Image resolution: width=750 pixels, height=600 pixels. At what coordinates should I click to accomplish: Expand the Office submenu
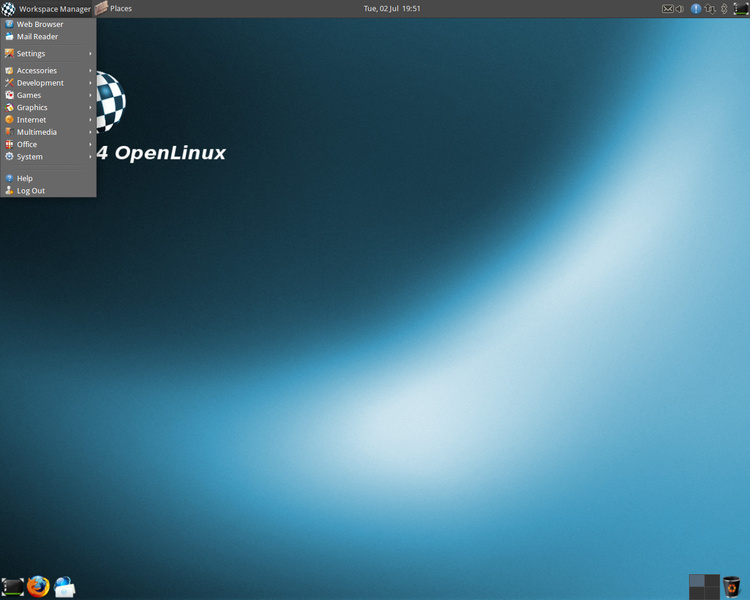point(48,144)
